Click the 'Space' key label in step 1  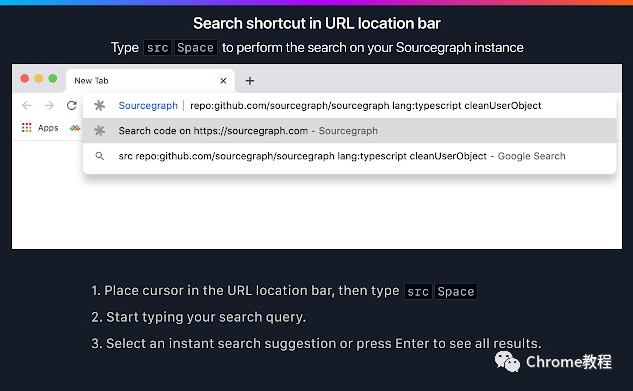[x=456, y=291]
